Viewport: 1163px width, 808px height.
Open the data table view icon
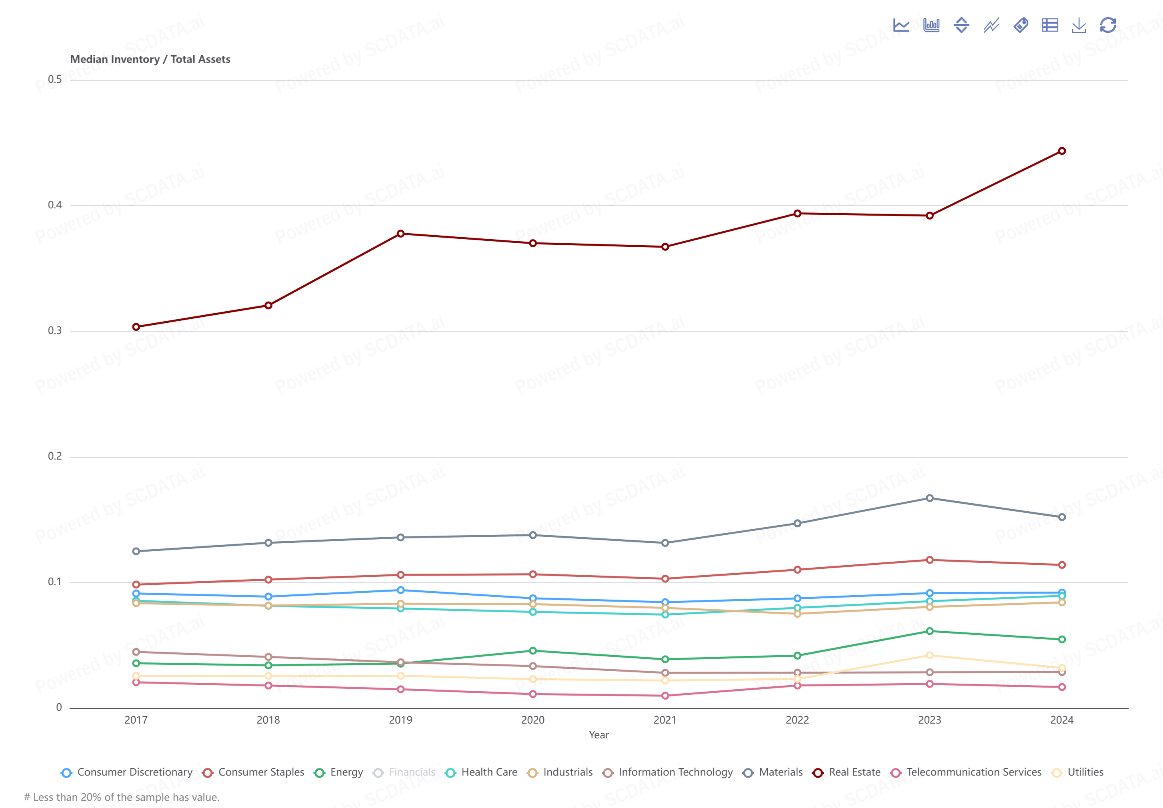click(x=1050, y=25)
